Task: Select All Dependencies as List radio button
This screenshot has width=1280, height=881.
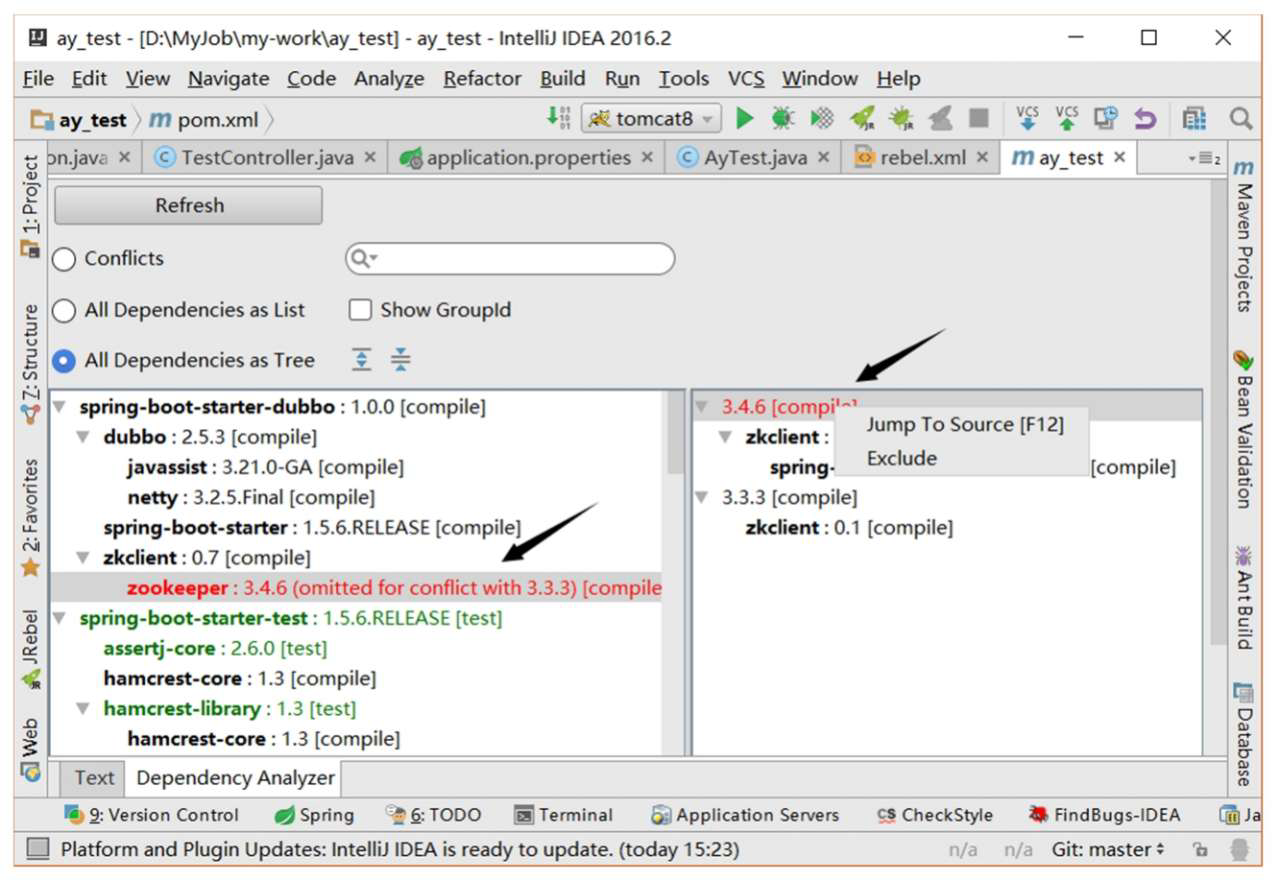Action: (64, 311)
